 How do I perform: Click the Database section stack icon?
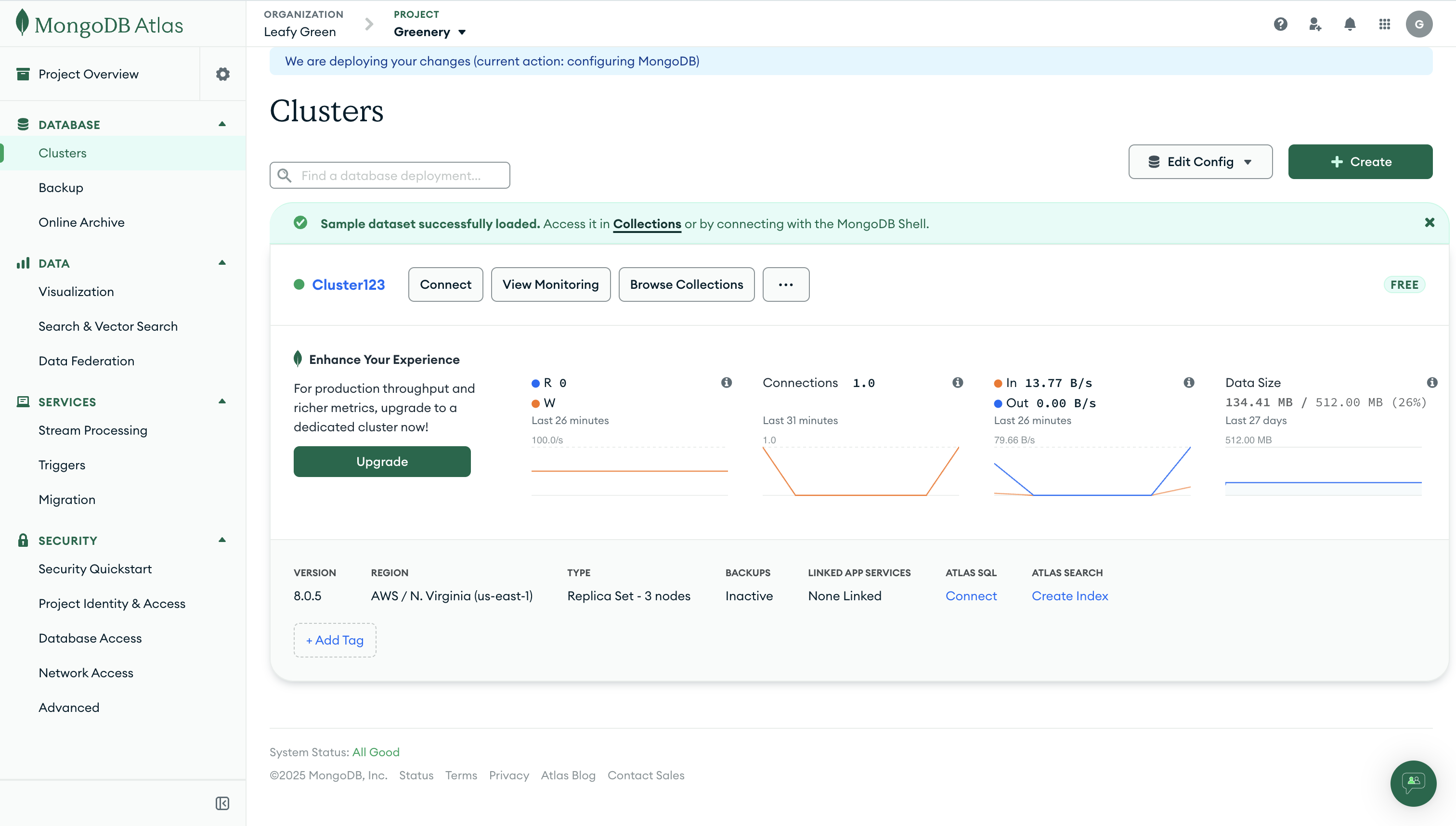(23, 124)
